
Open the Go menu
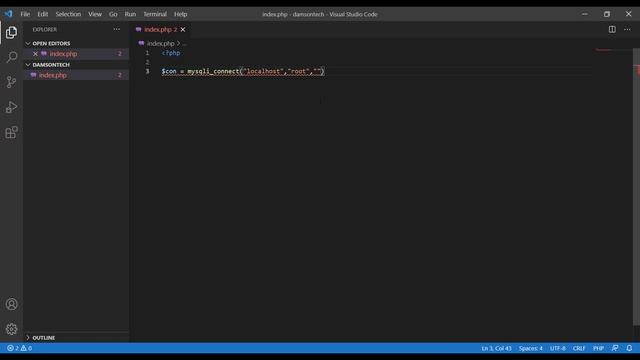click(113, 14)
